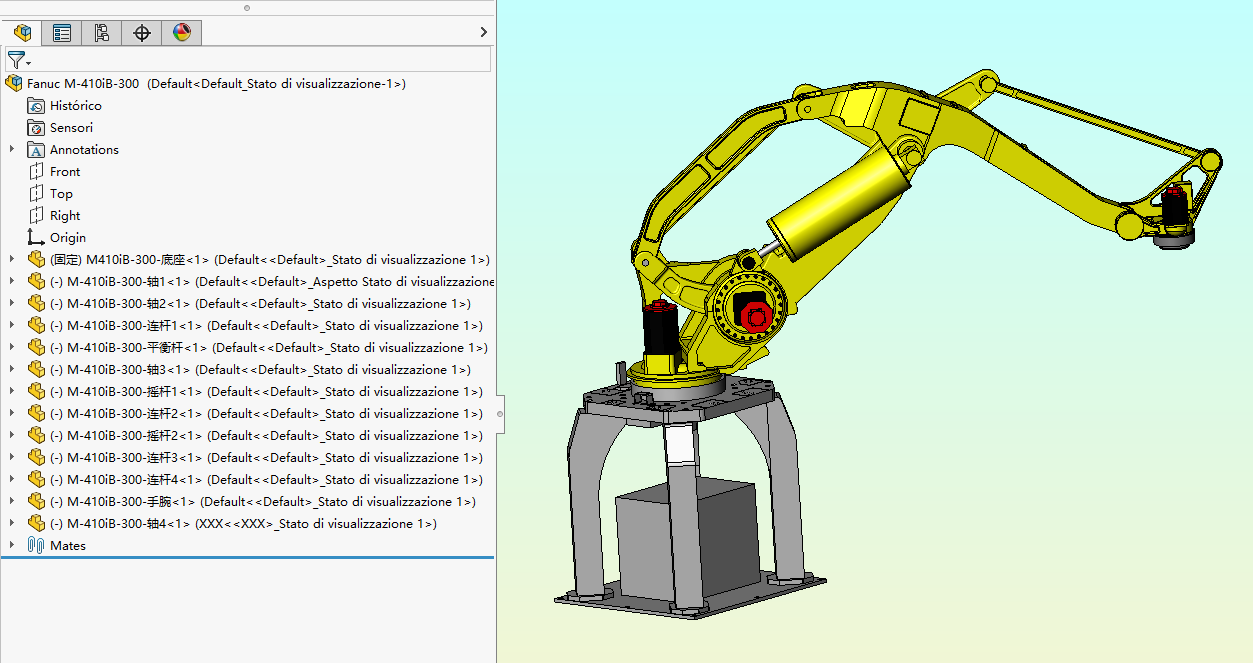The width and height of the screenshot is (1253, 663).
Task: Expand the Annotations node
Action: tap(12, 149)
